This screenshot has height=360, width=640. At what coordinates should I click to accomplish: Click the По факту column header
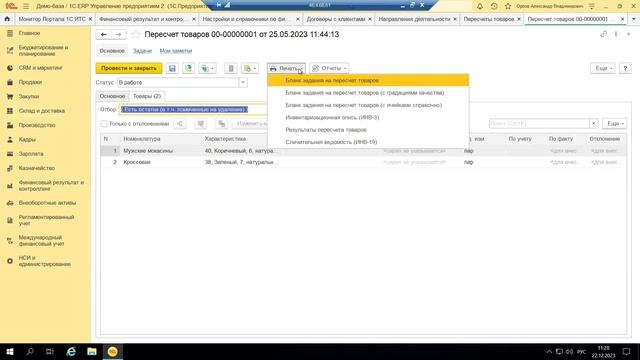(560, 139)
